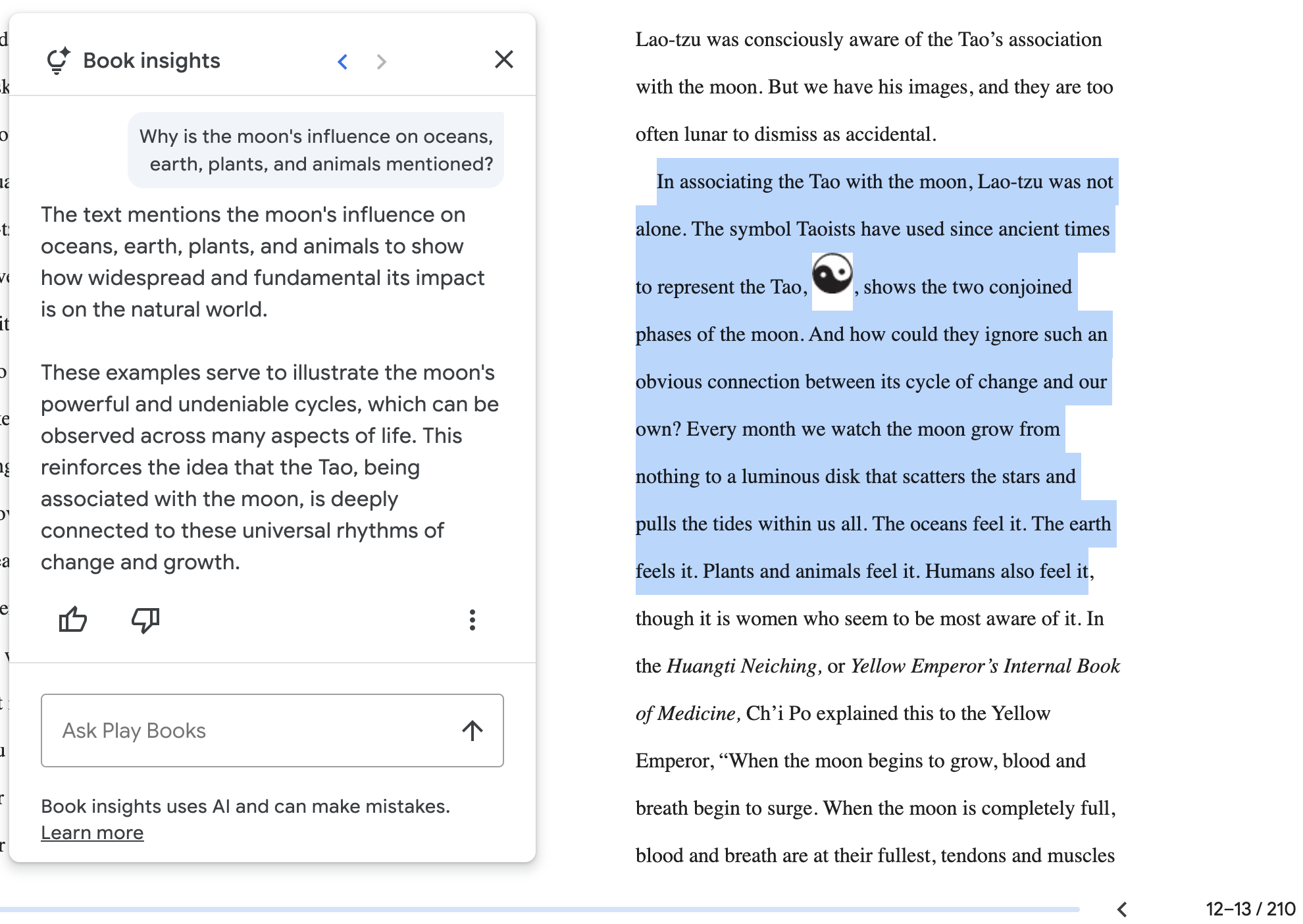Open the Learn more link
1303x924 pixels.
tap(92, 833)
